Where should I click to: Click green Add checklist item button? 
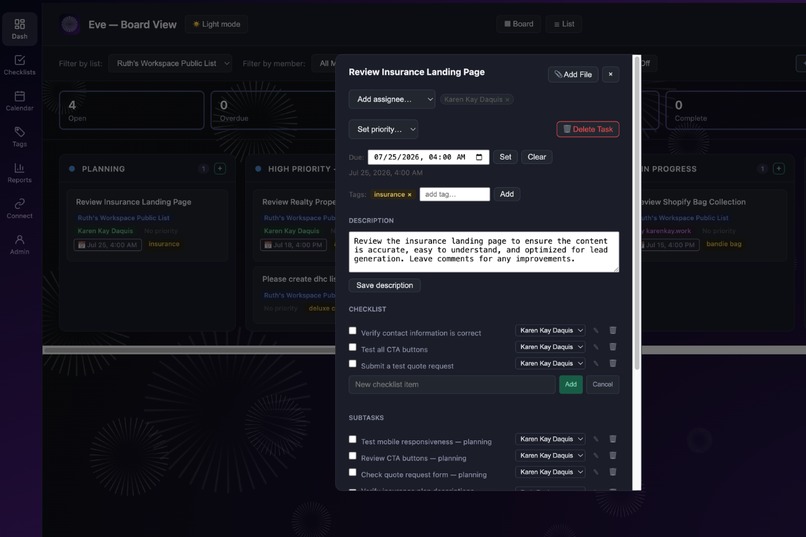[x=571, y=384]
